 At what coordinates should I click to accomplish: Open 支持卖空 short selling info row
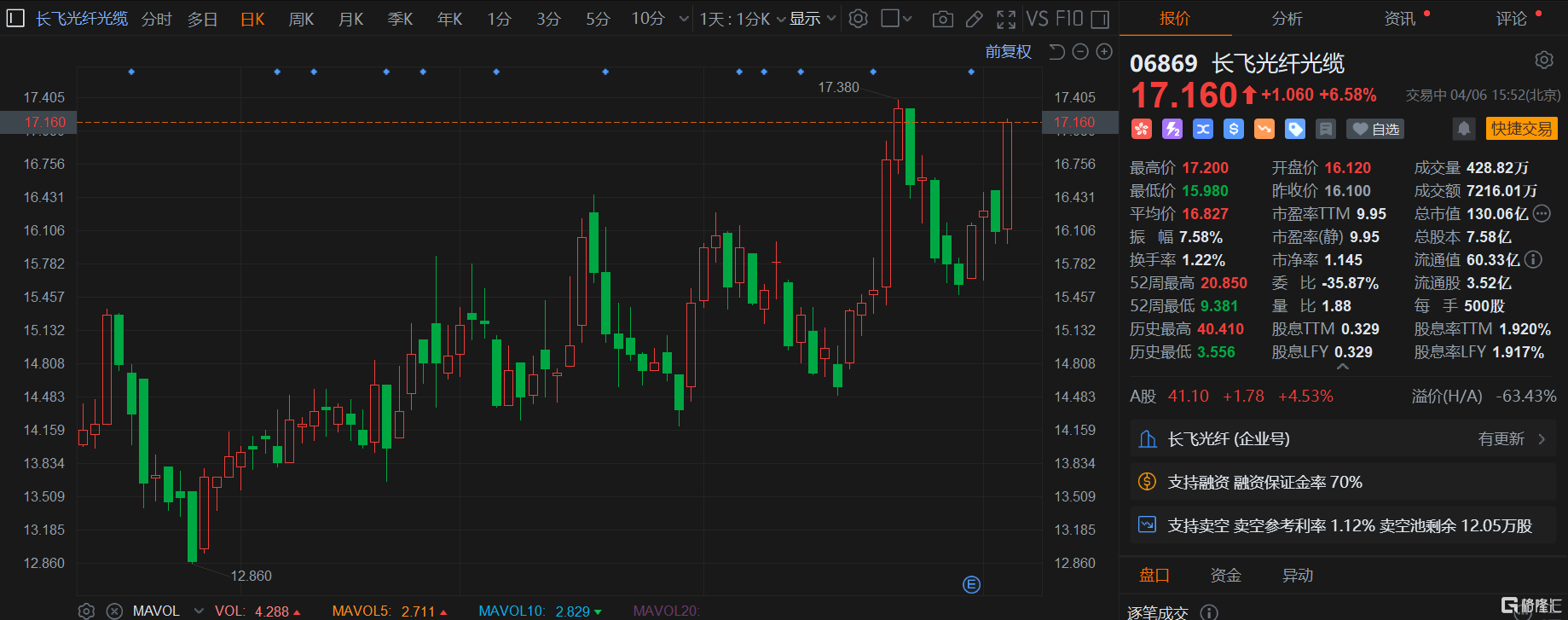click(1343, 525)
